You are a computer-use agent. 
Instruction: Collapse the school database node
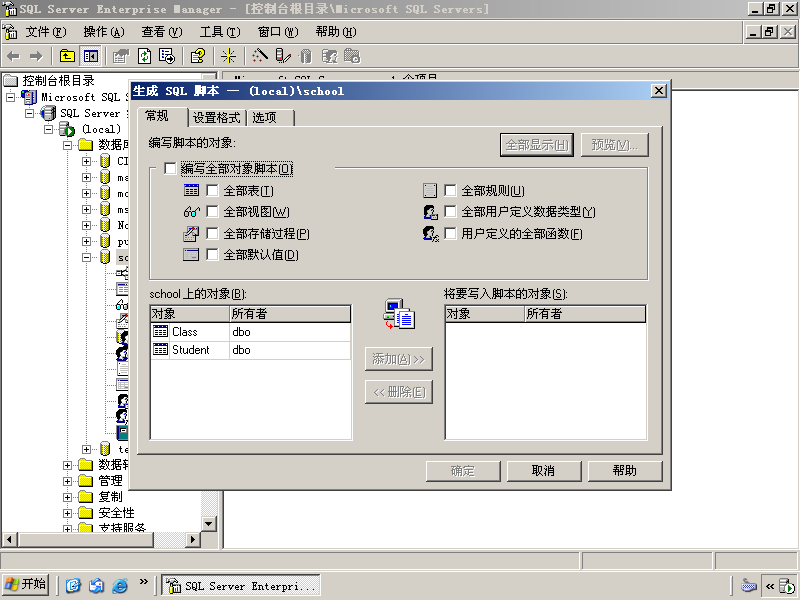coord(87,257)
